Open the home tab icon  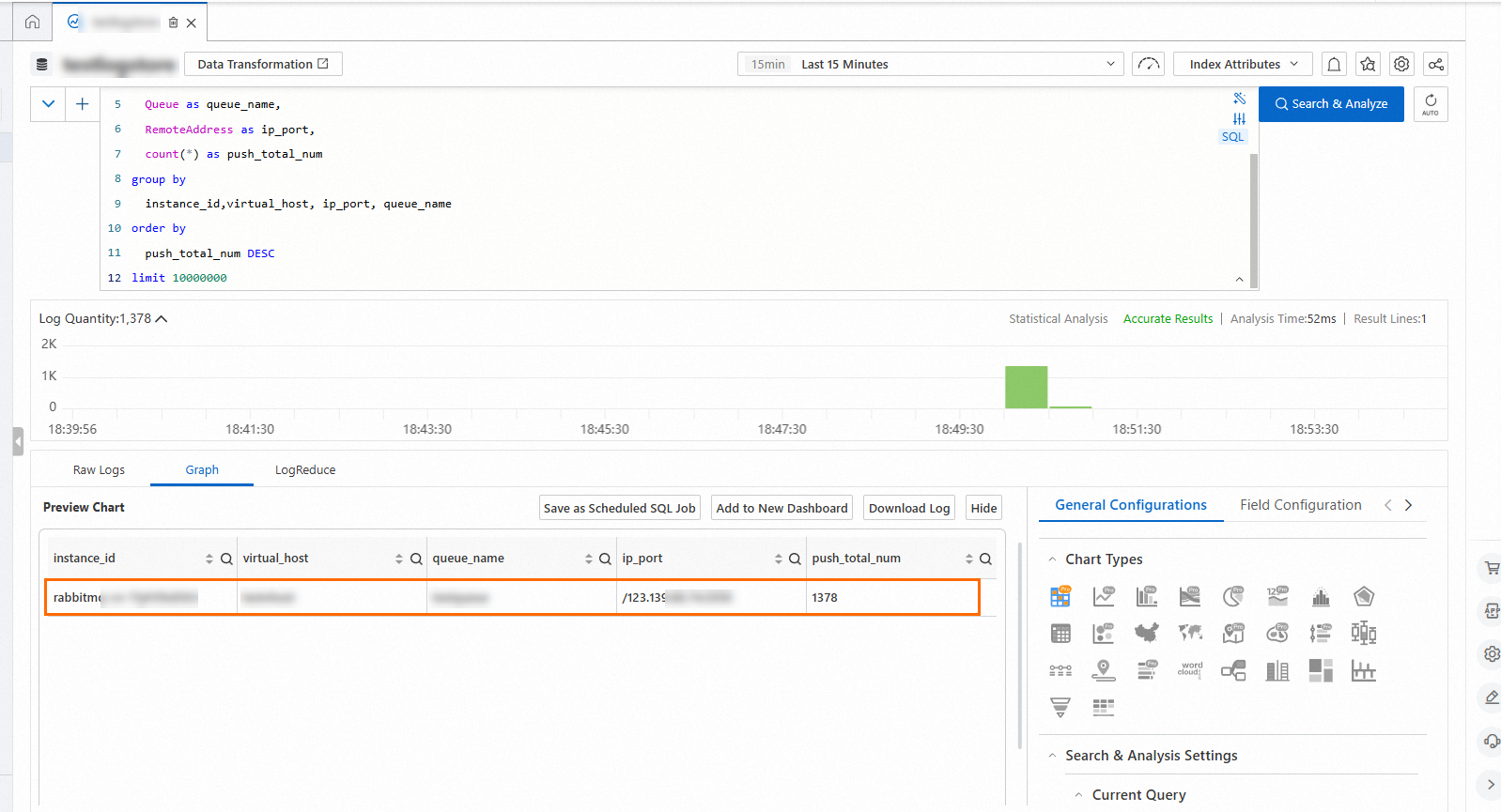pyautogui.click(x=33, y=22)
